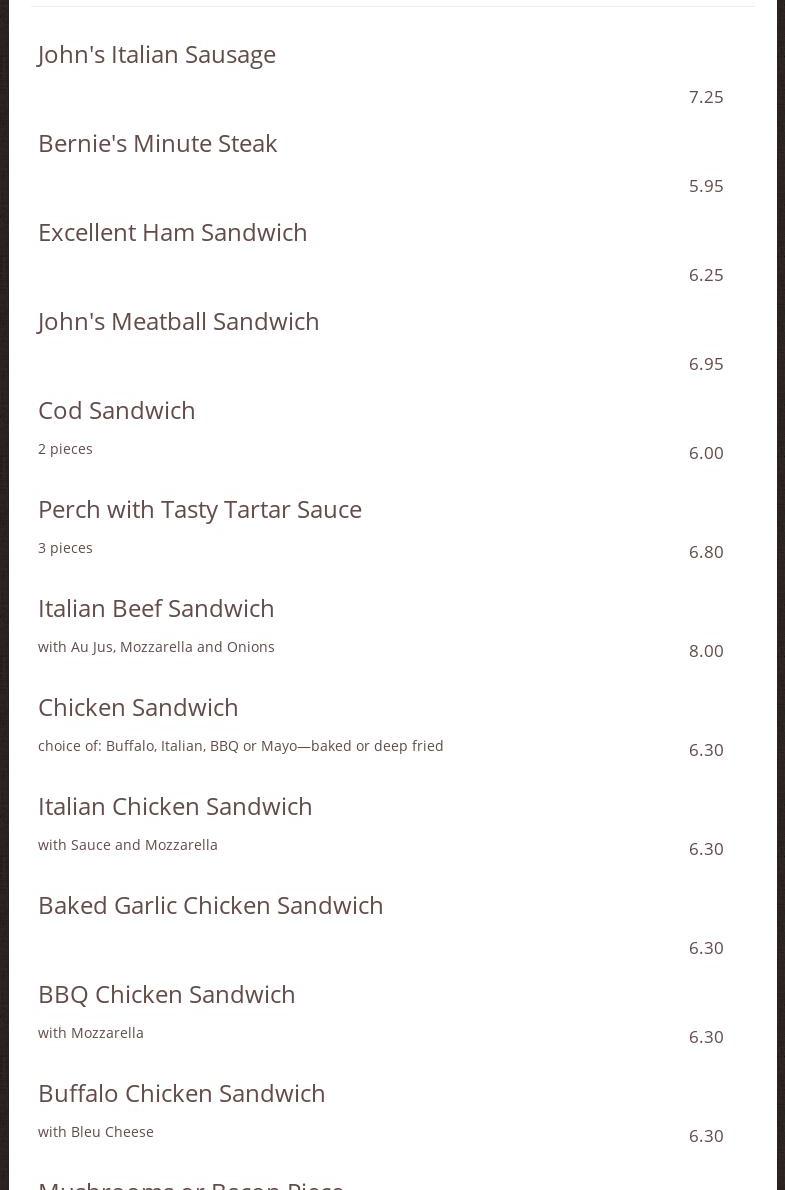Pick the Baked Garlic Chicken Sandwich item
785x1190 pixels.
[x=210, y=905]
